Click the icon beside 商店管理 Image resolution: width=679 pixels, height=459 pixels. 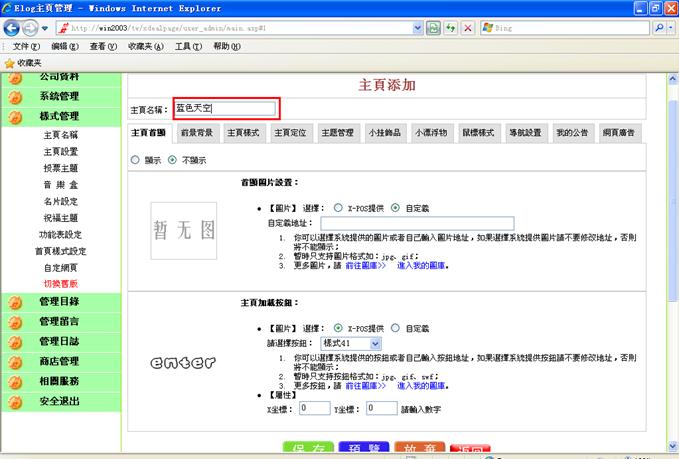[15, 361]
